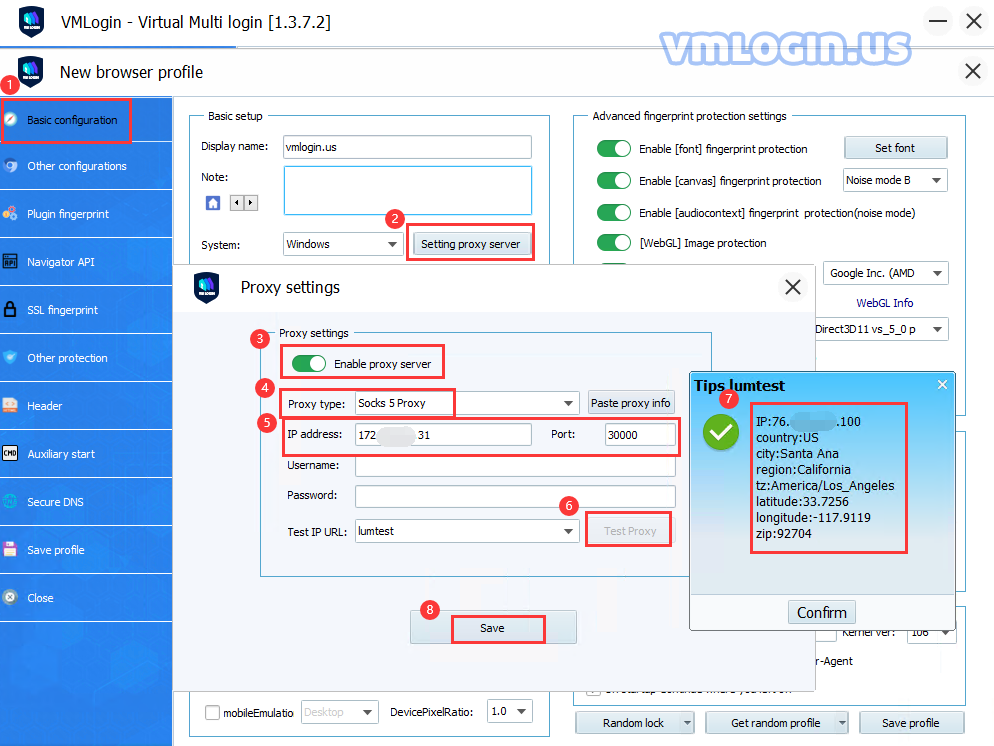Toggle WebGL Image protection switch

click(x=614, y=243)
